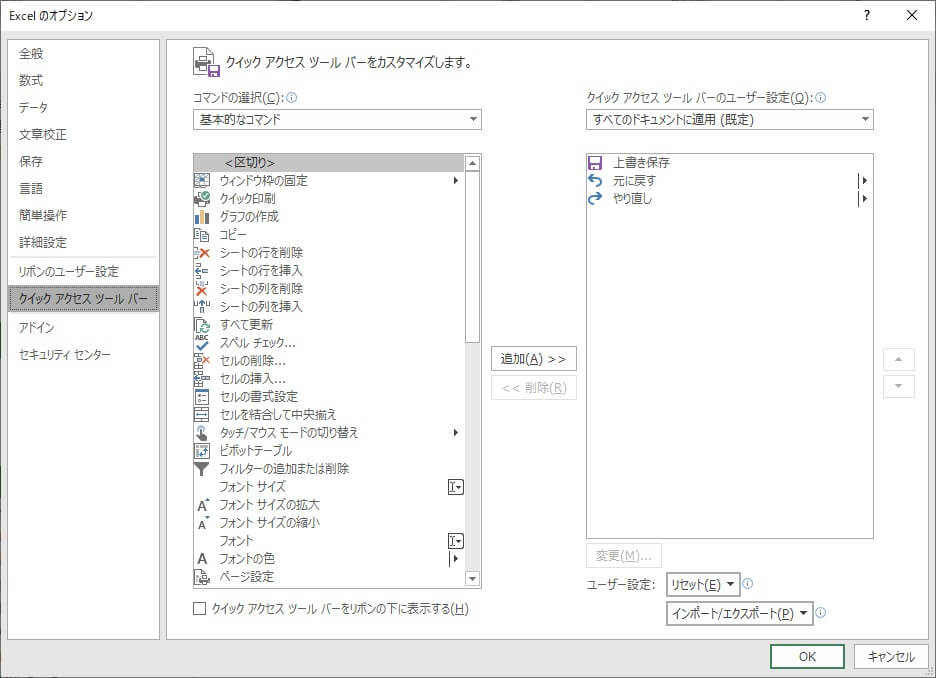Viewport: 936px width, 678px height.
Task: Select the フォントの色 icon
Action: [202, 559]
